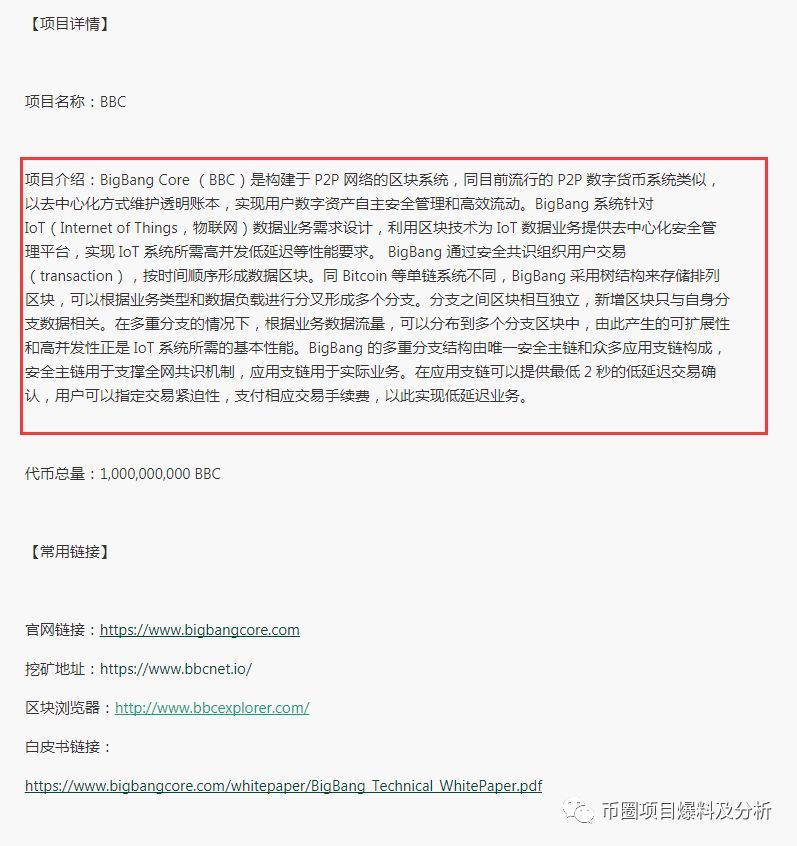Click the 【项目详情】 section heading

pos(68,24)
